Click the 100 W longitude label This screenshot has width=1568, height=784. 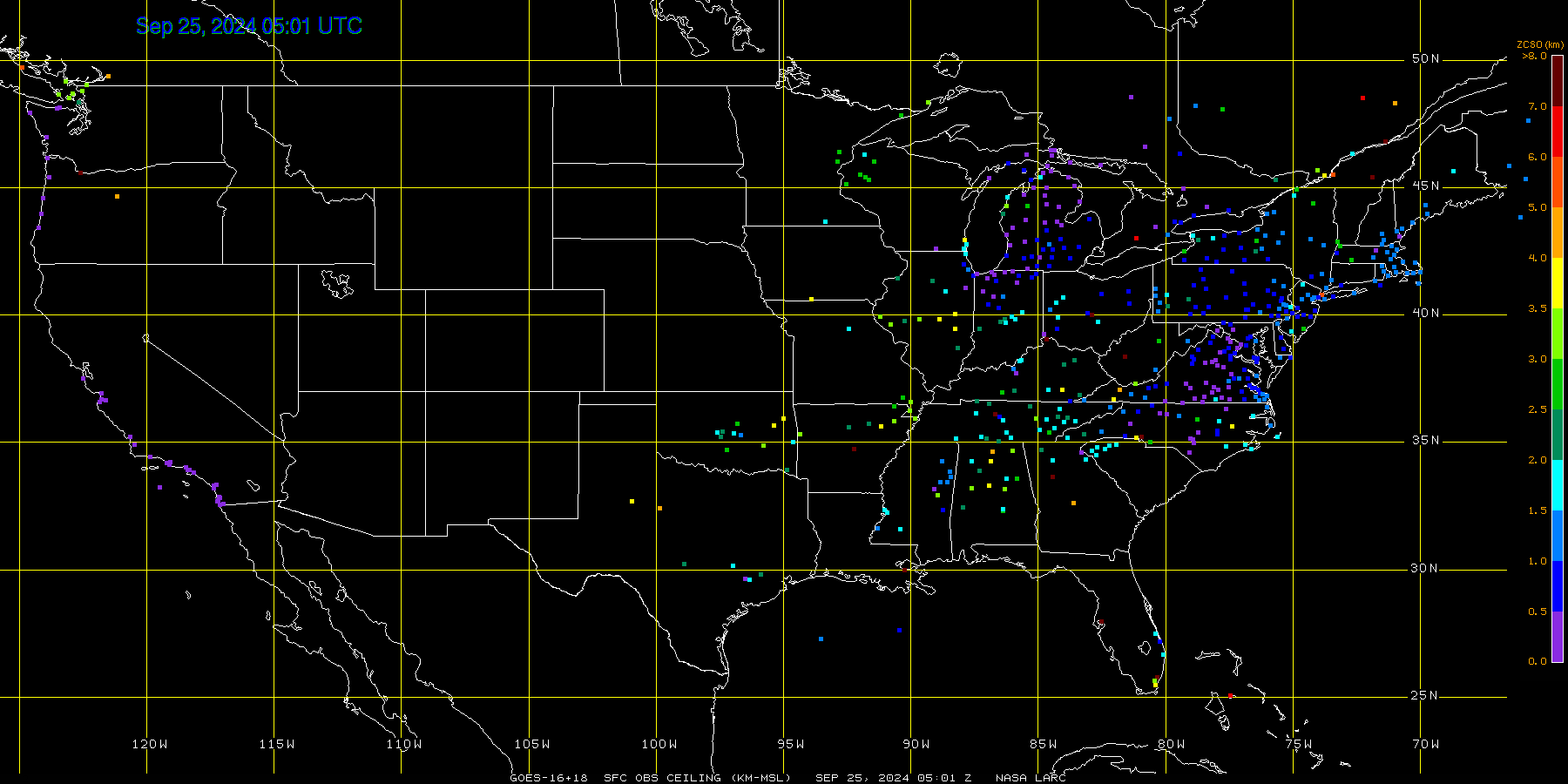click(659, 744)
